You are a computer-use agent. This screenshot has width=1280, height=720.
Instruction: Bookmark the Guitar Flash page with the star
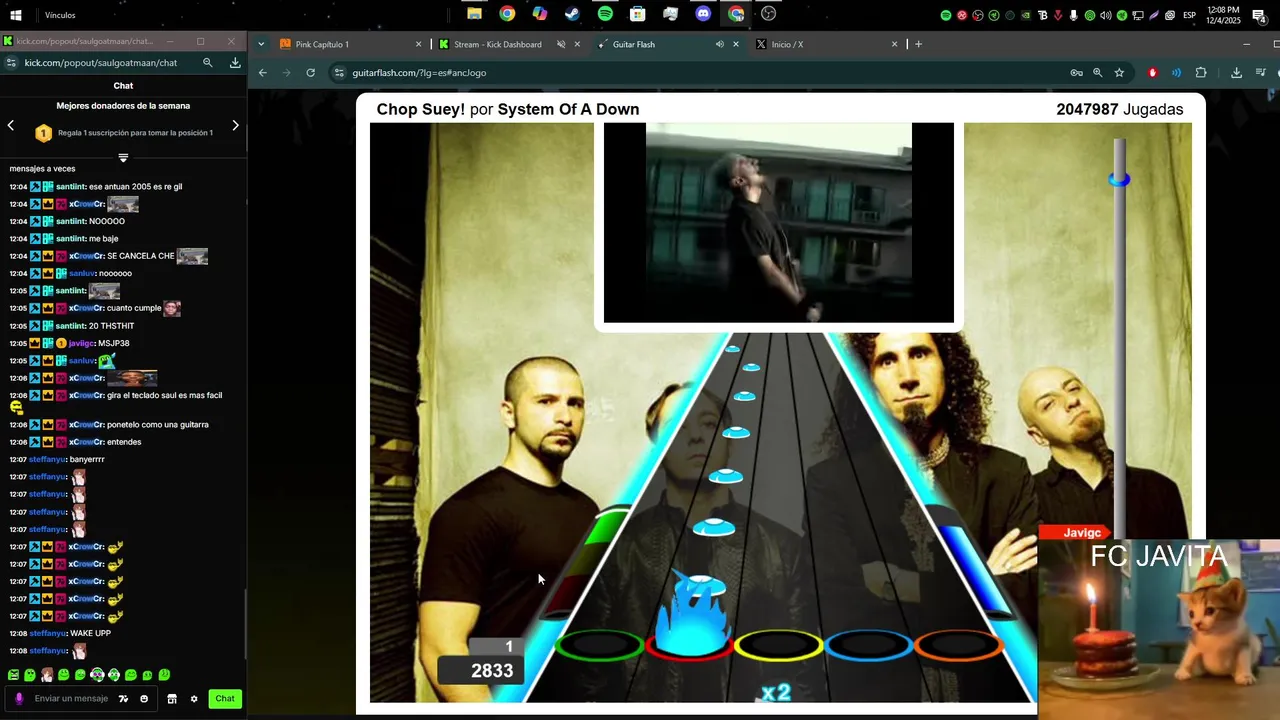[1119, 73]
